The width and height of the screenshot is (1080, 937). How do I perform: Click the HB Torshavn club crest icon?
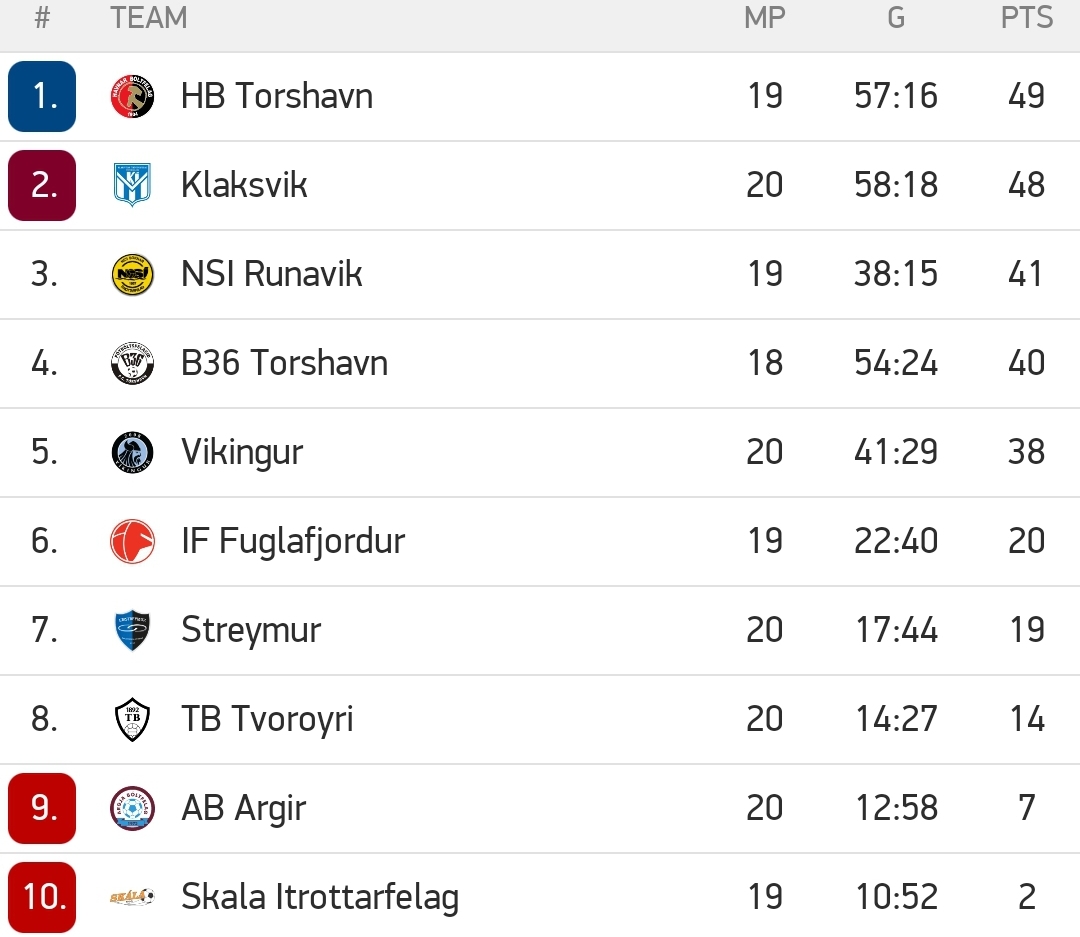coord(131,96)
